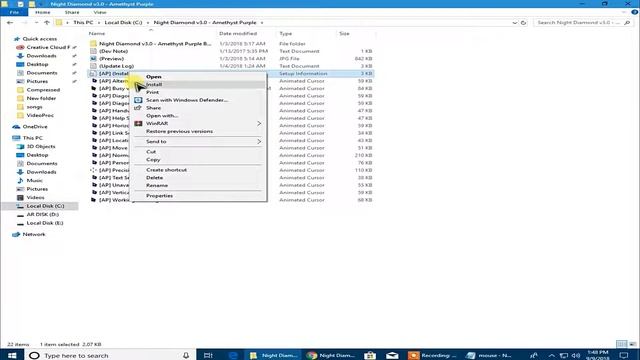Select AR DISK (D:) drive
Screen dimensions: 640x360
[x=42, y=215]
